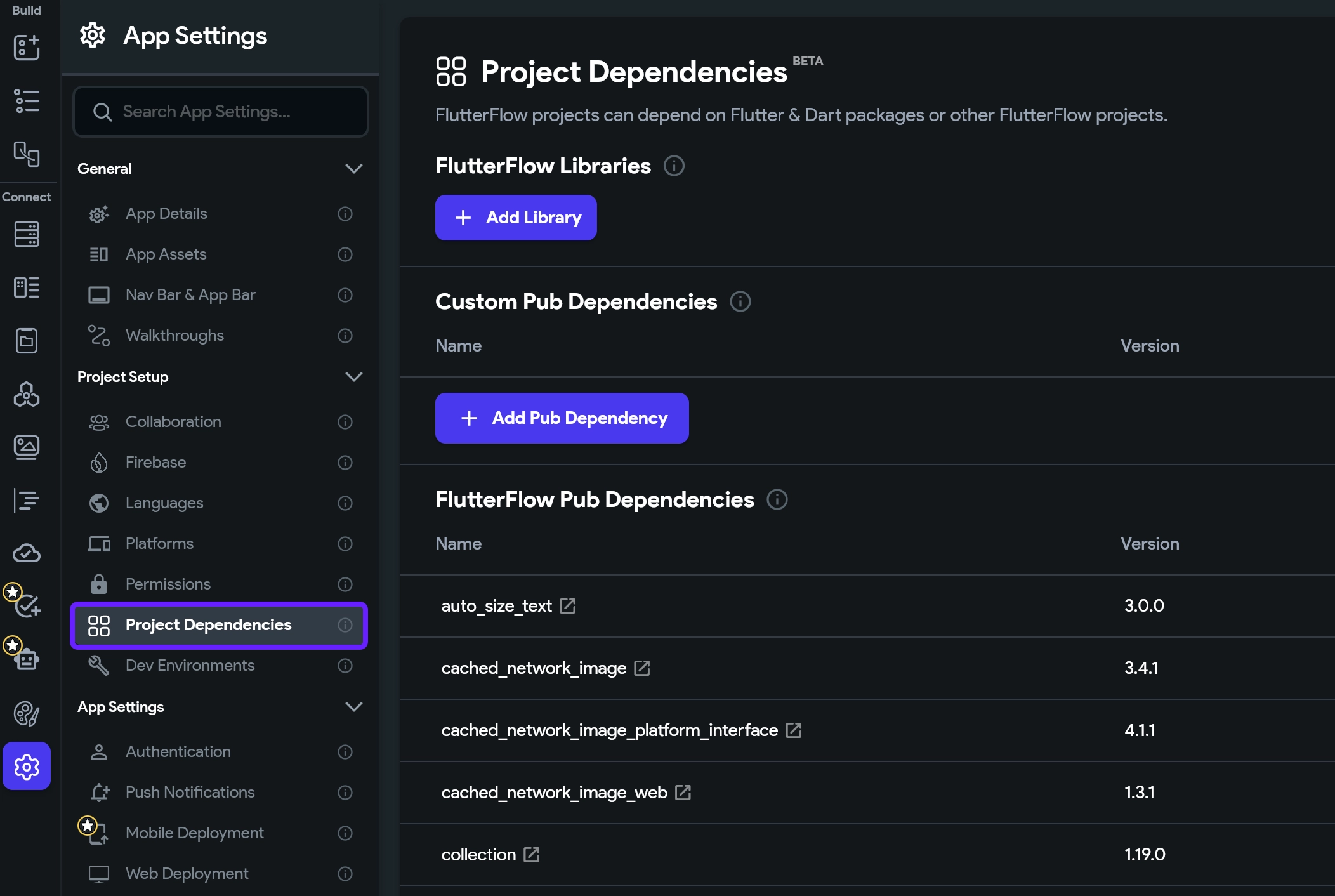Click the Add Pub Dependency button
Image resolution: width=1335 pixels, height=896 pixels.
(x=562, y=418)
